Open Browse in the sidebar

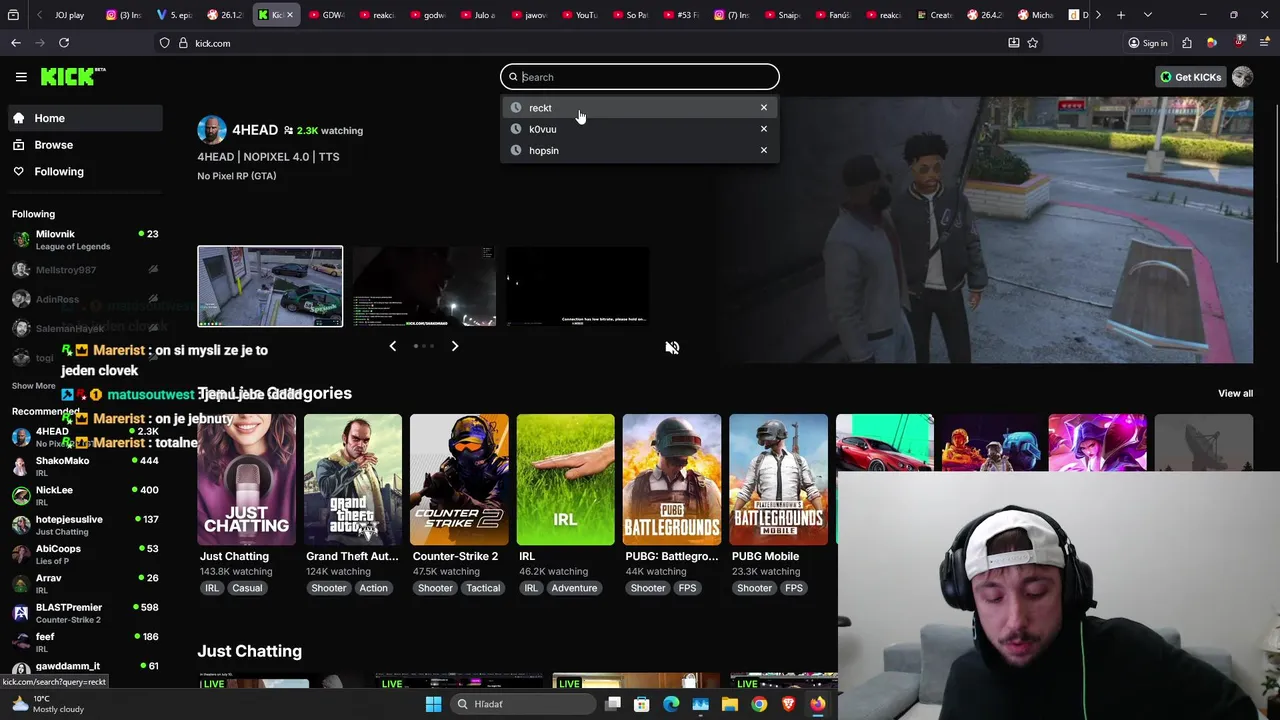click(85, 145)
